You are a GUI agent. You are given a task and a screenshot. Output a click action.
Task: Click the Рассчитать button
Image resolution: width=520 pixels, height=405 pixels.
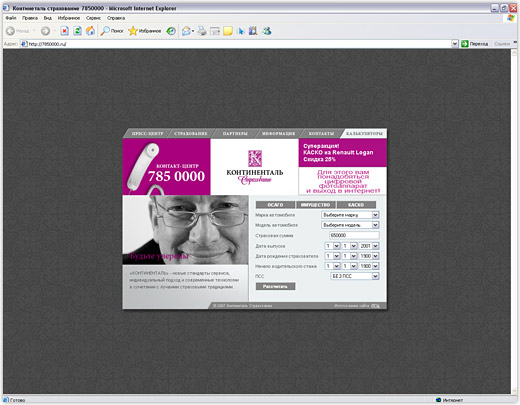275,286
